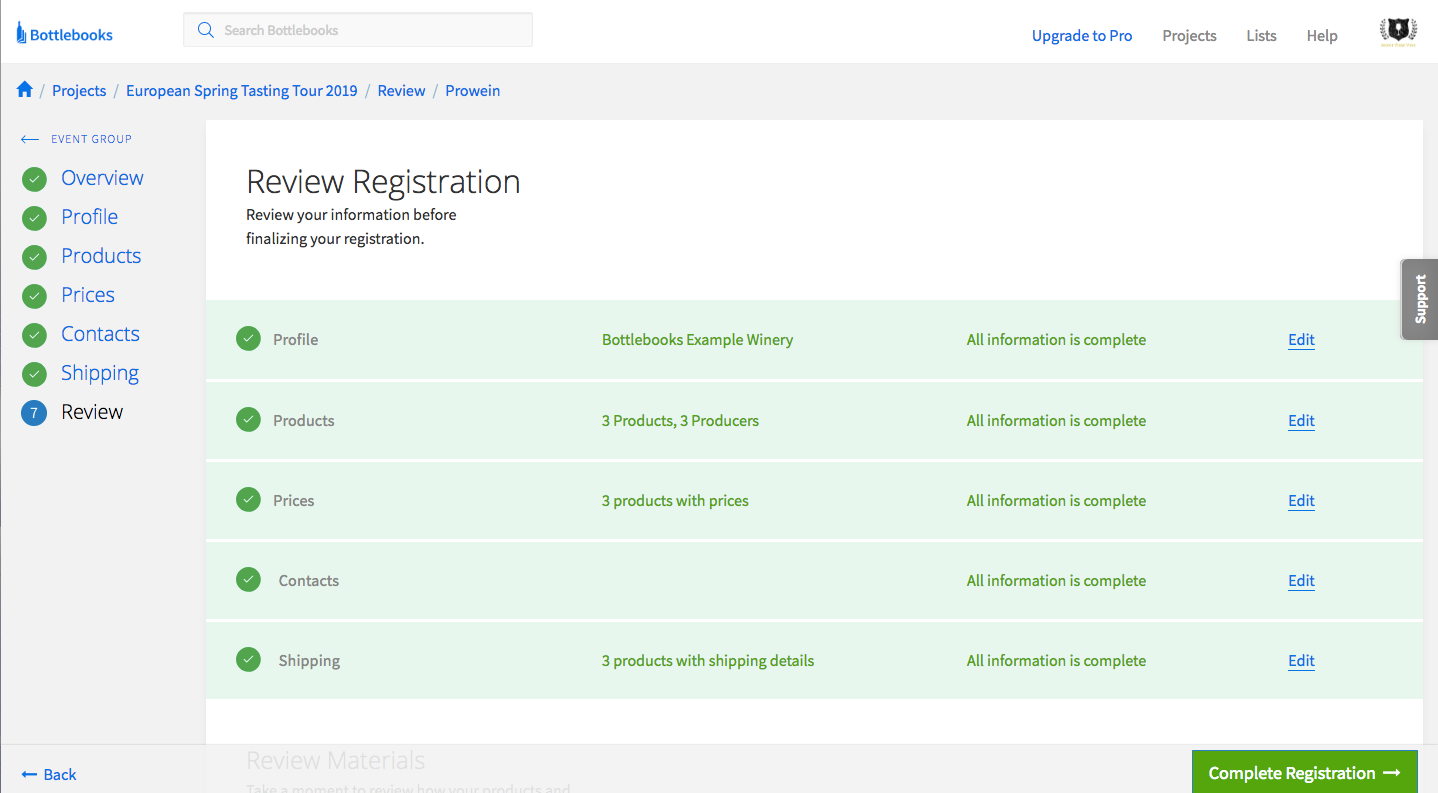Click the Event Group back arrow
The image size is (1438, 793).
click(x=30, y=139)
